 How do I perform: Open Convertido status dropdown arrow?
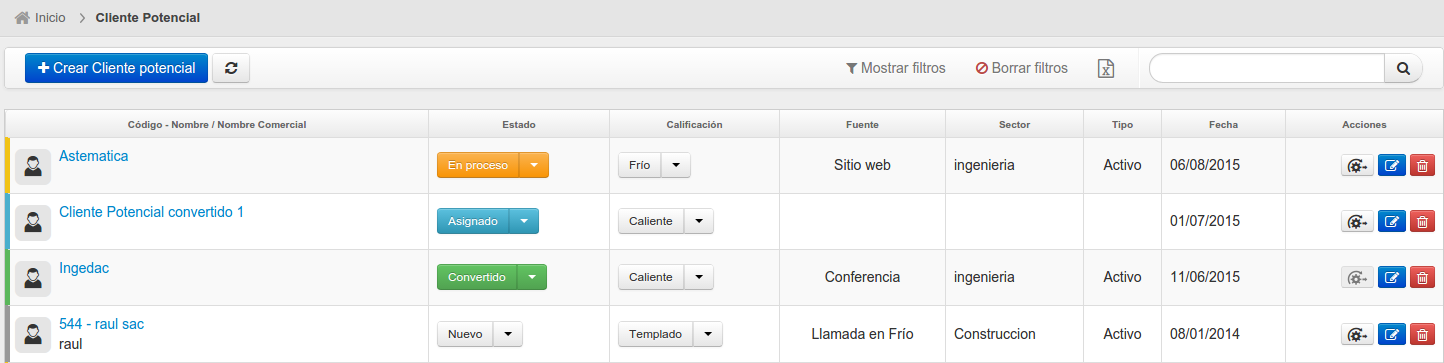[532, 278]
